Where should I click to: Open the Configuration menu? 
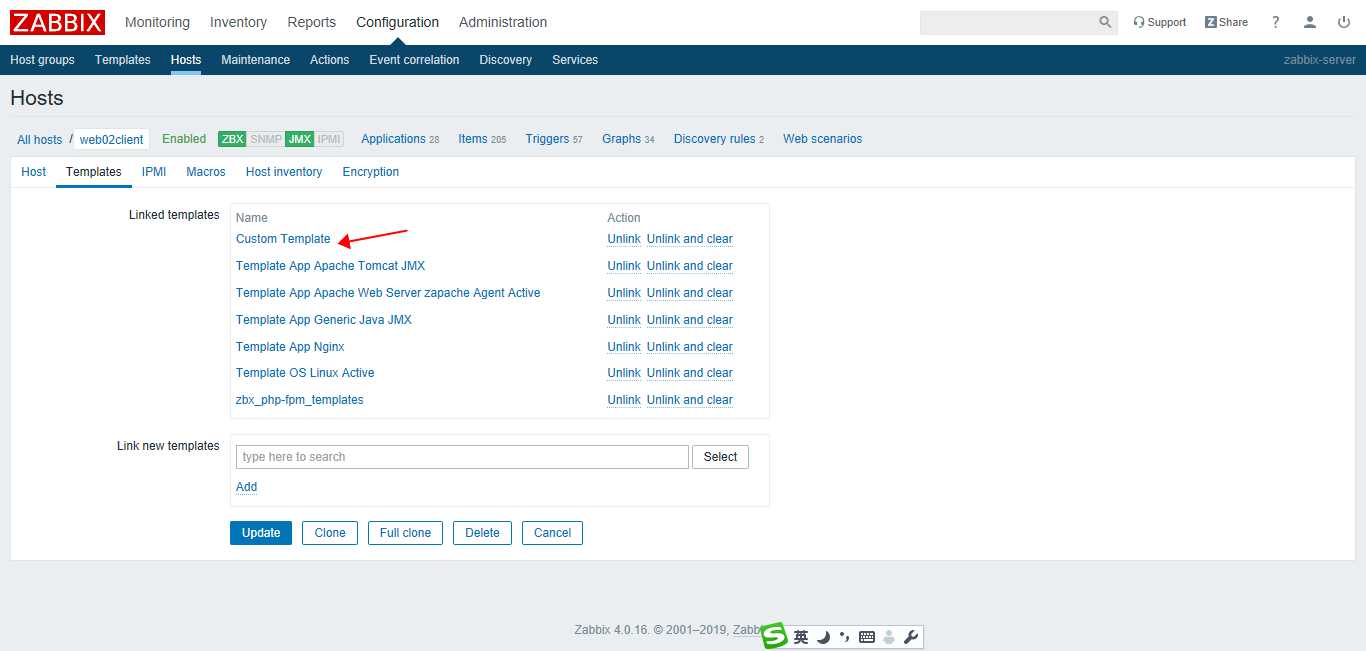tap(397, 22)
